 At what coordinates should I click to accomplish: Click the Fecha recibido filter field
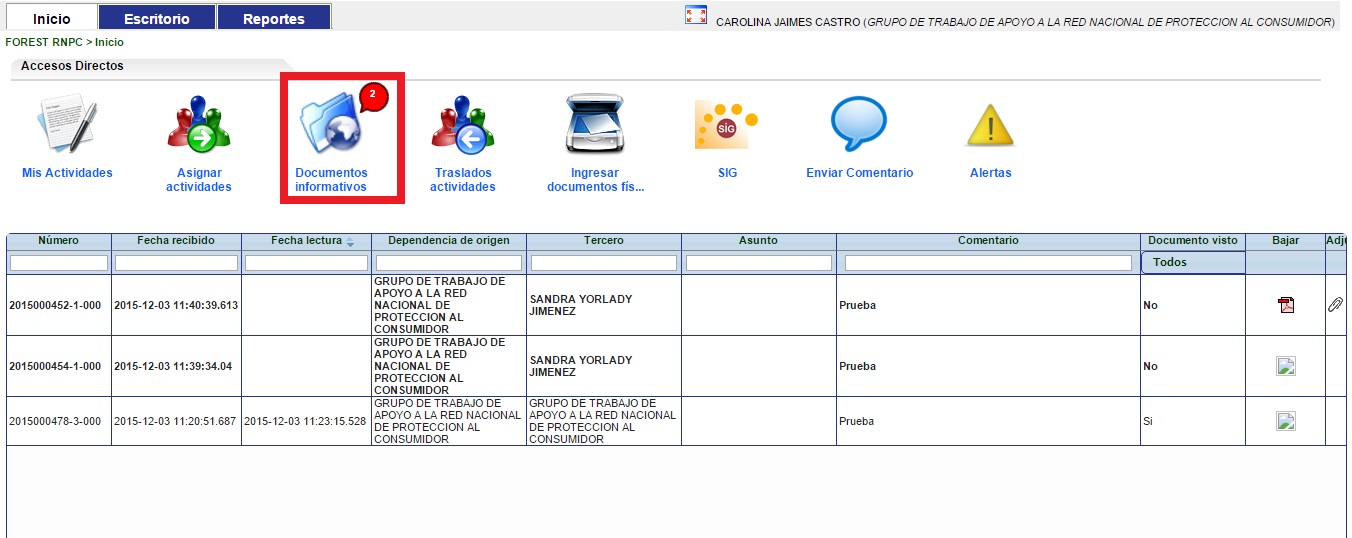click(x=176, y=263)
